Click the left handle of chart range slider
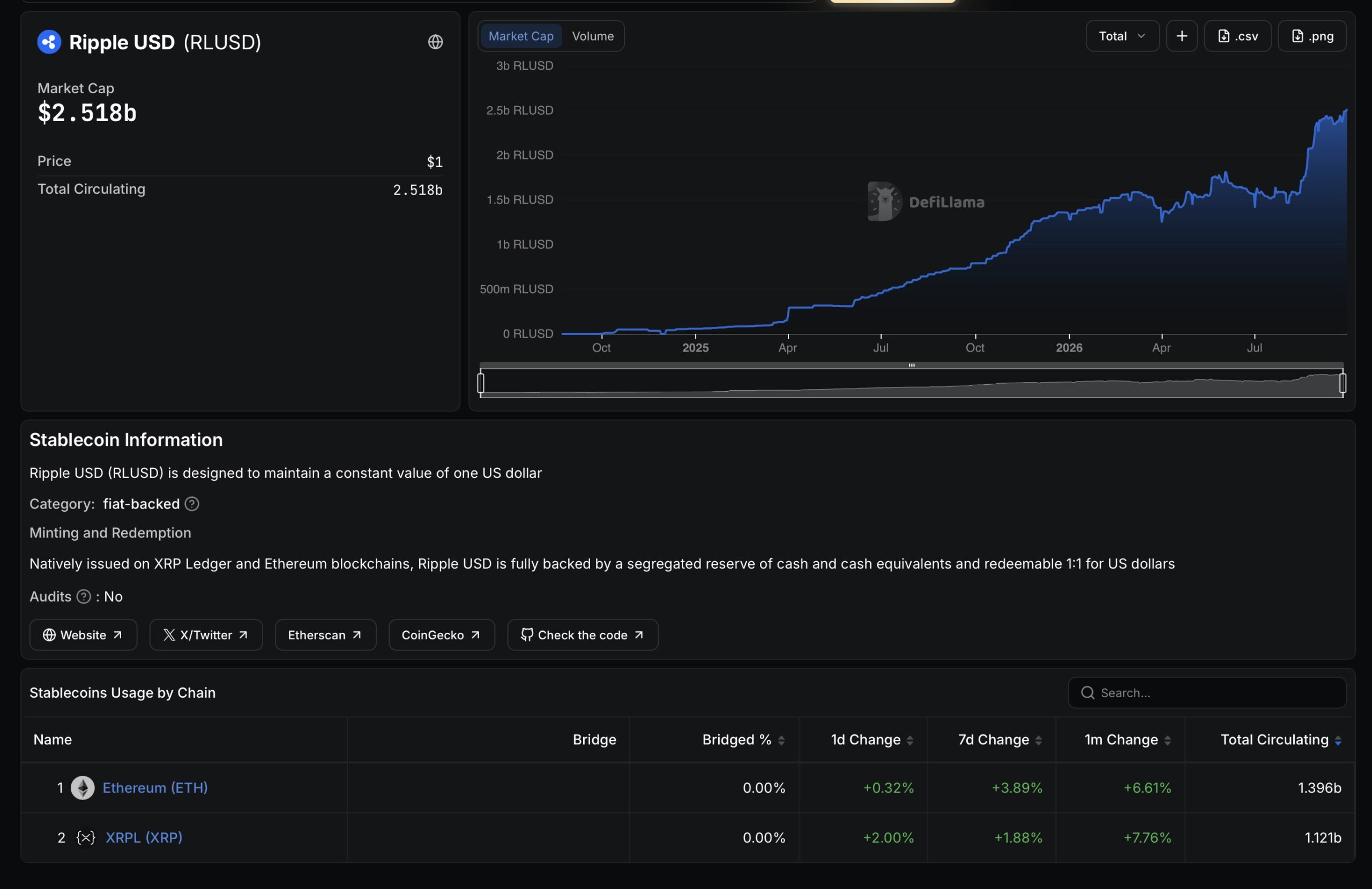The height and width of the screenshot is (889, 1372). point(481,383)
